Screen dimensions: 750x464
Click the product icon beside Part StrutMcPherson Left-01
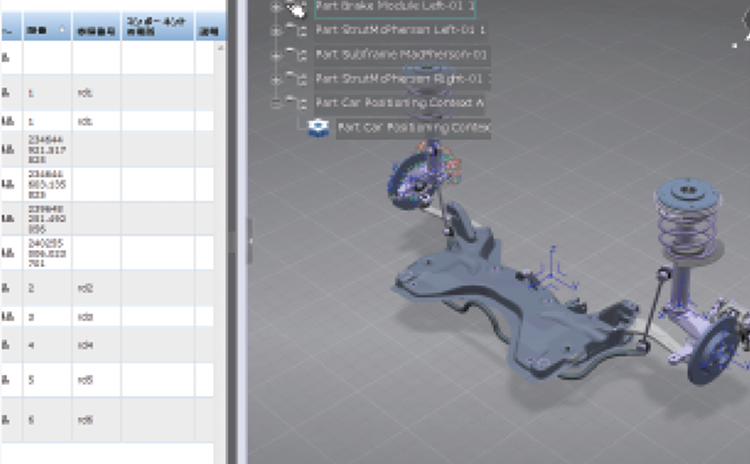click(296, 31)
